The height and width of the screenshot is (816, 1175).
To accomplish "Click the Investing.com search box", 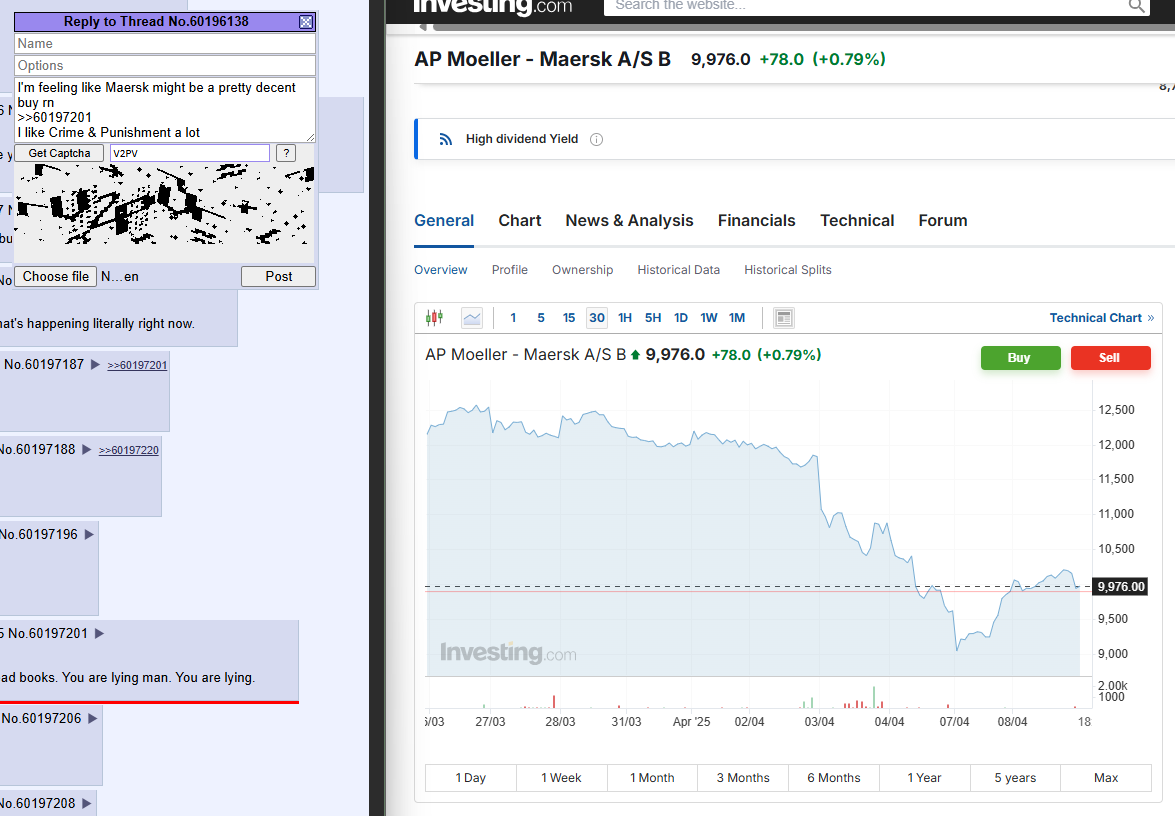I will pos(868,6).
